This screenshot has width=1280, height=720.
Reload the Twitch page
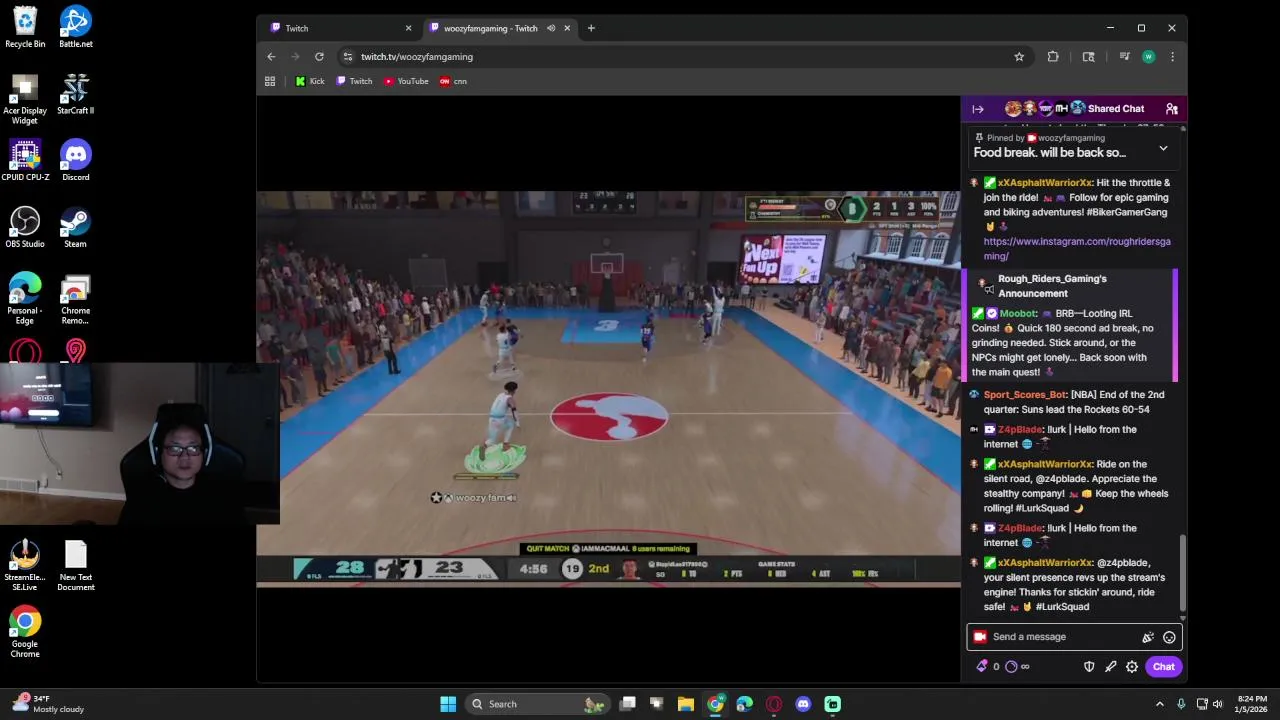pyautogui.click(x=319, y=57)
